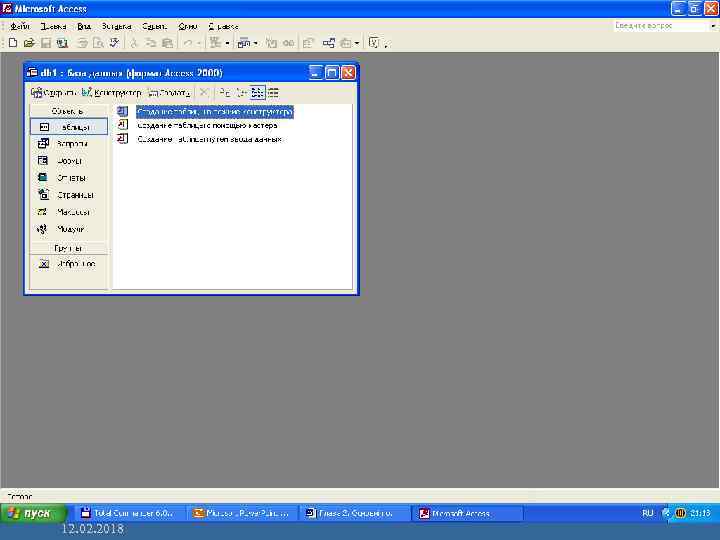720x540 pixels.
Task: Click the Code toolbar icon
Action: tap(272, 43)
